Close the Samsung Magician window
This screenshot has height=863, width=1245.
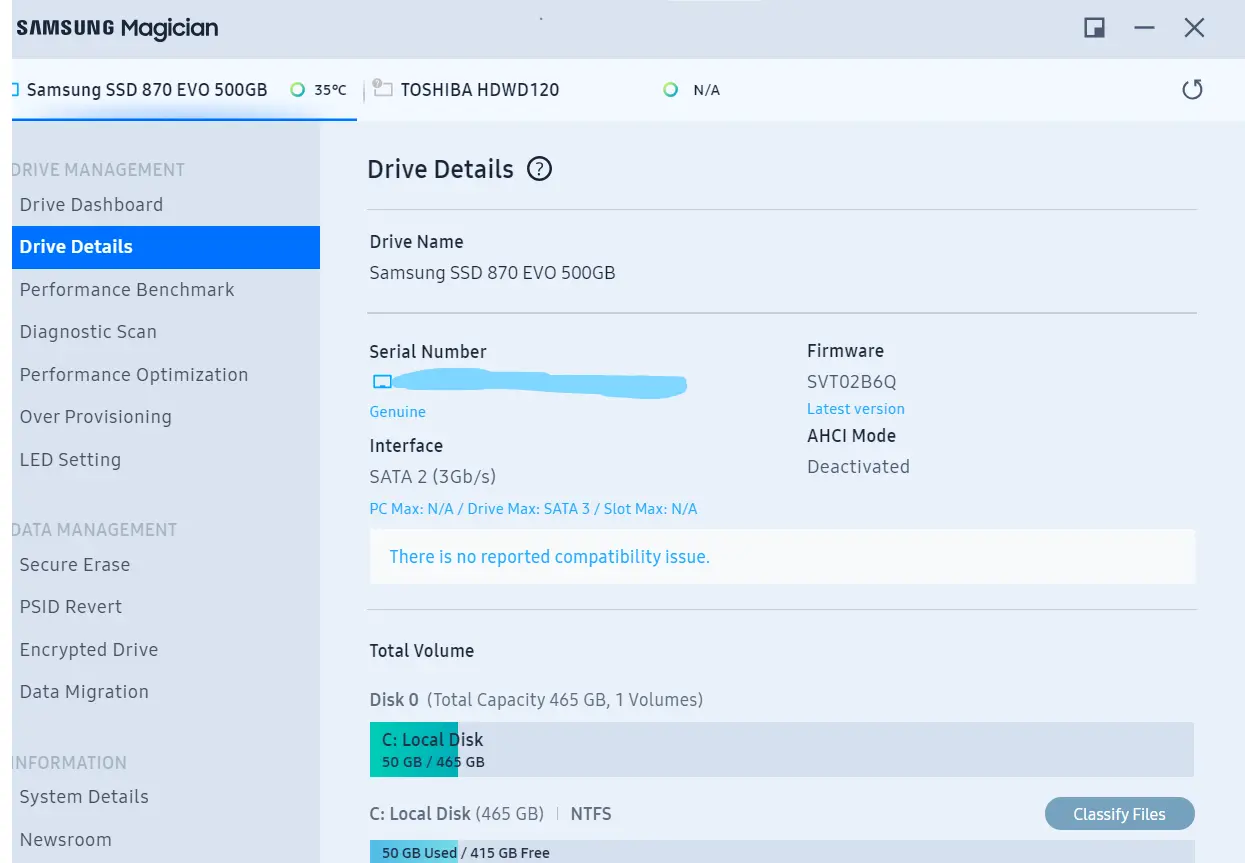pyautogui.click(x=1194, y=28)
